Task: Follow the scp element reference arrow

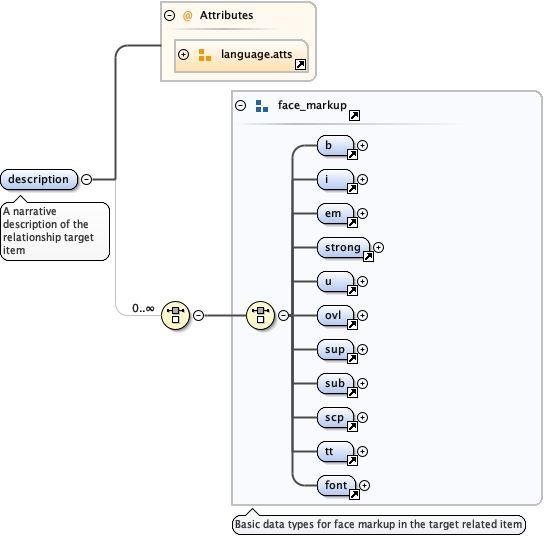Action: click(352, 427)
